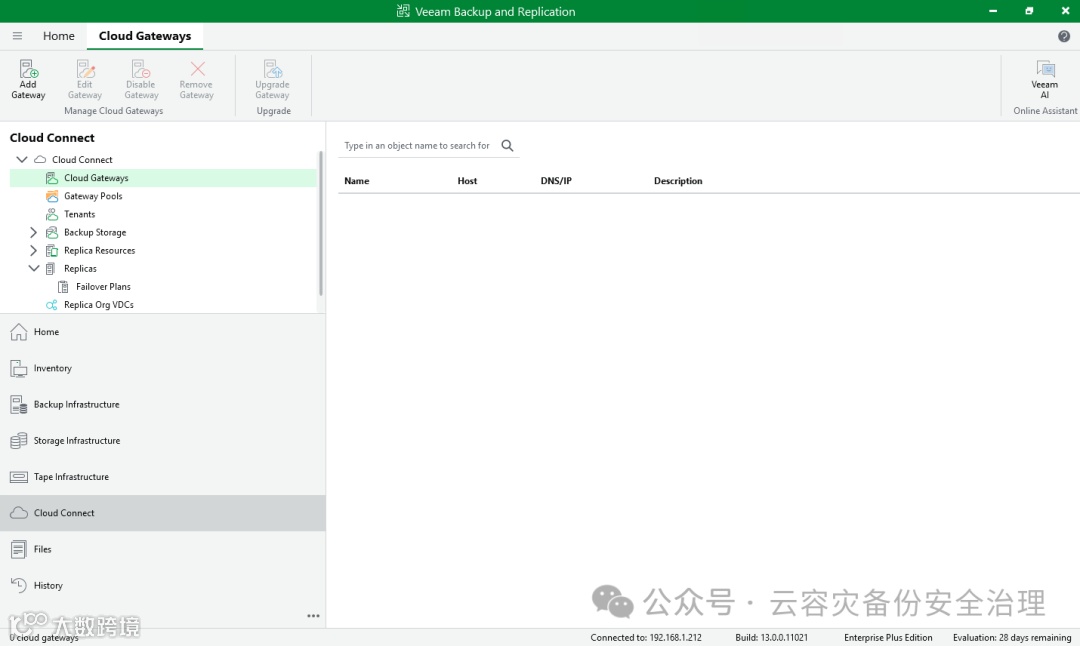Open the help question mark icon
1080x646 pixels.
[1063, 36]
